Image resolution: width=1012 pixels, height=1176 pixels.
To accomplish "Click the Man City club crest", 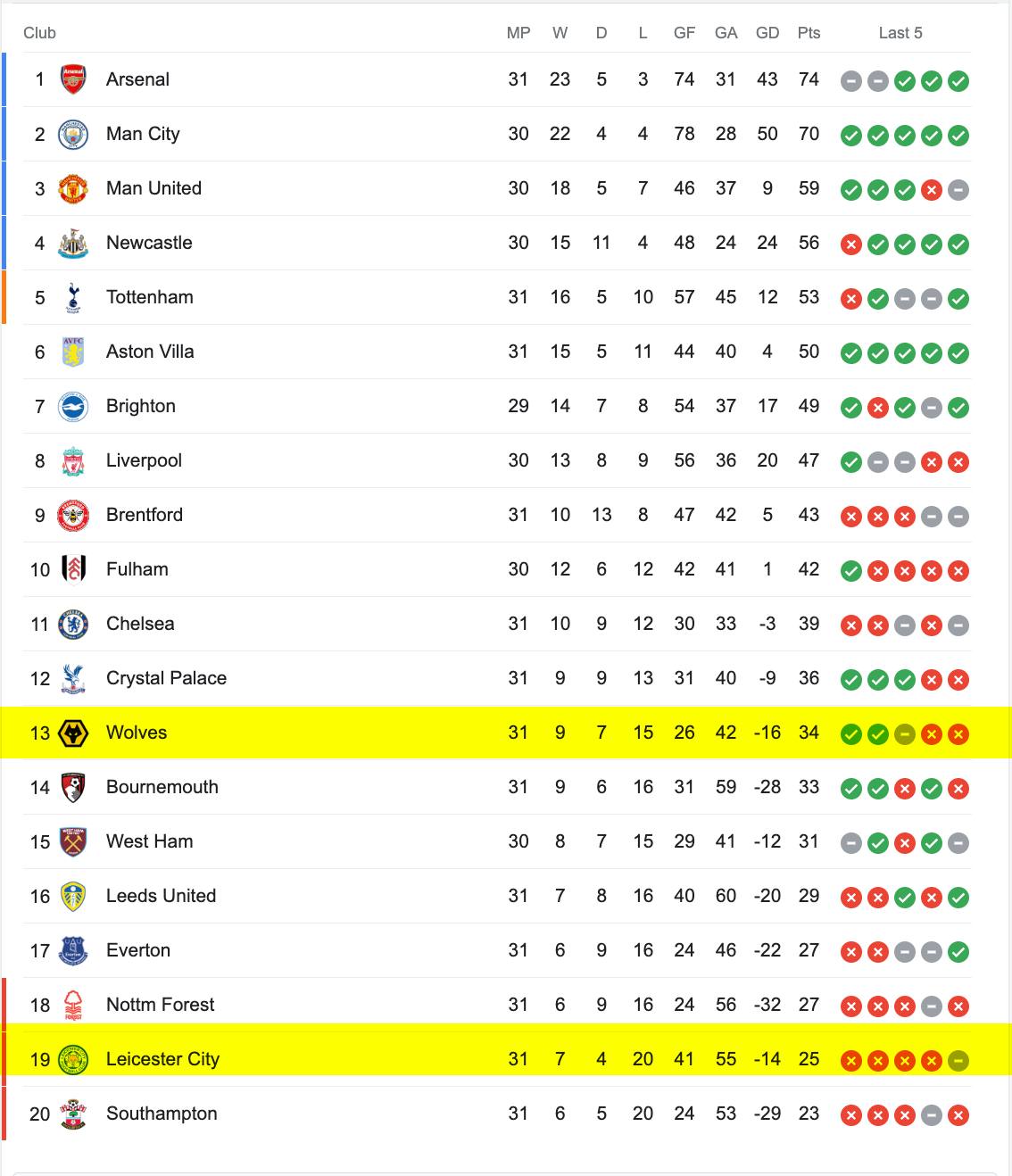I will coord(73,134).
